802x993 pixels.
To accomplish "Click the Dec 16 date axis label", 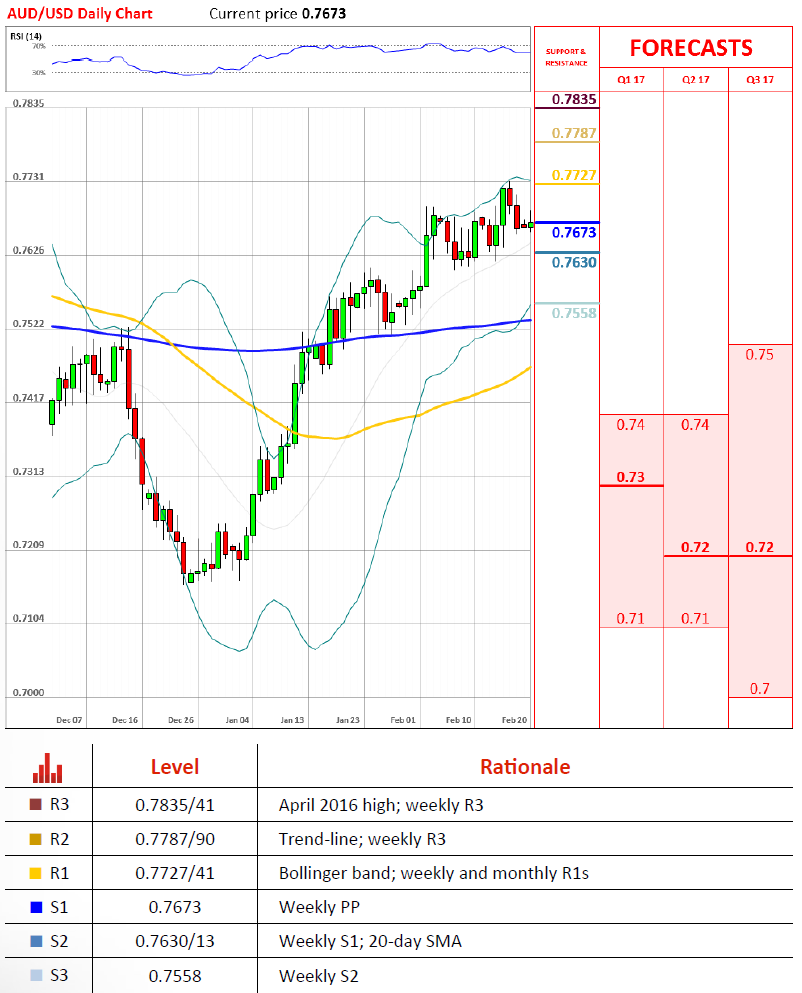I will point(125,720).
